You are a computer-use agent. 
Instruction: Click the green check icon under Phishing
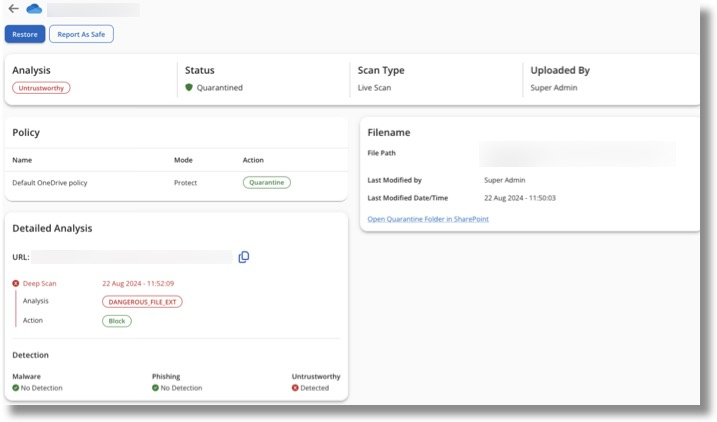156,388
